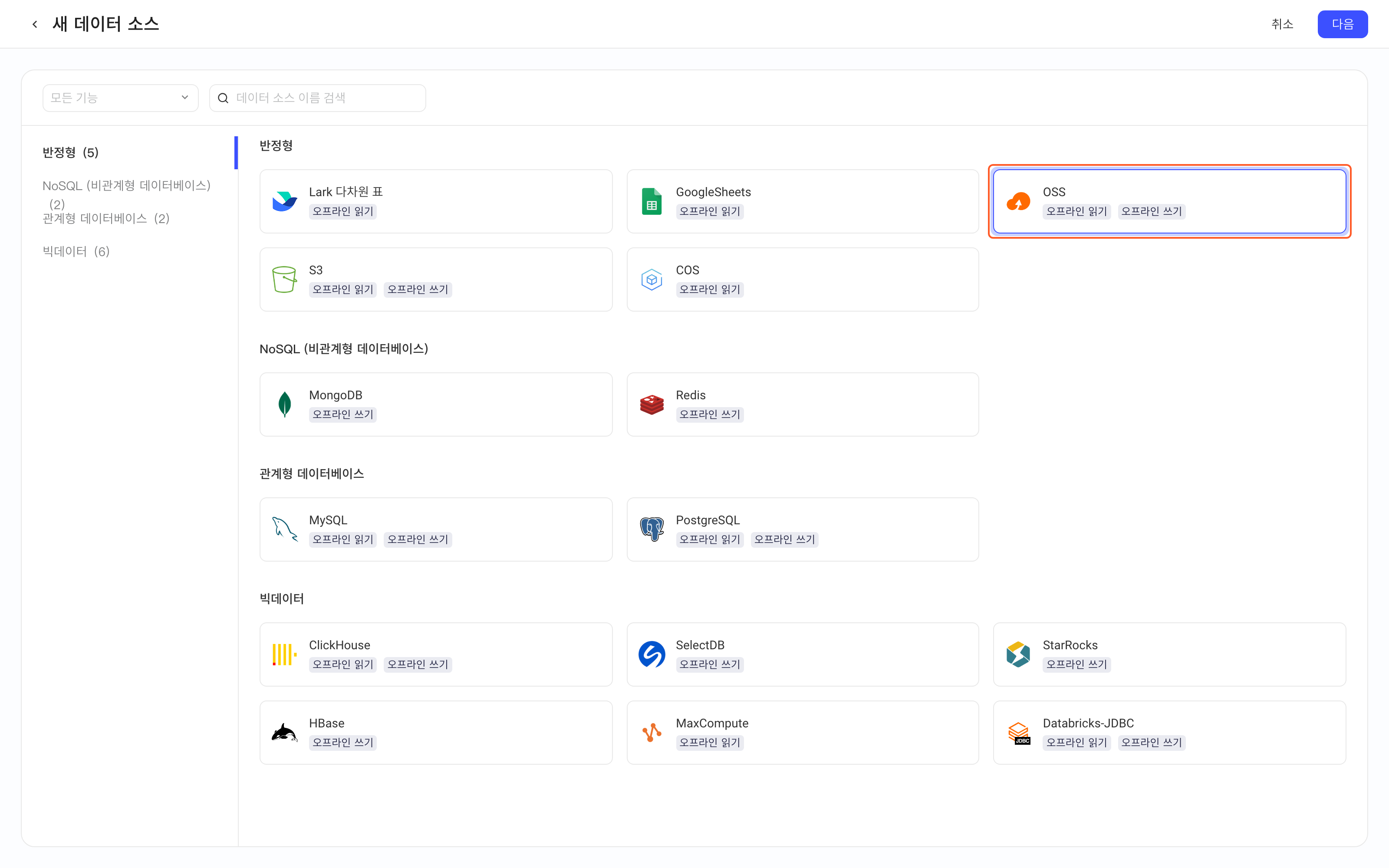The image size is (1389, 868).
Task: Click the SelectDB blue circle icon
Action: pyautogui.click(x=652, y=654)
